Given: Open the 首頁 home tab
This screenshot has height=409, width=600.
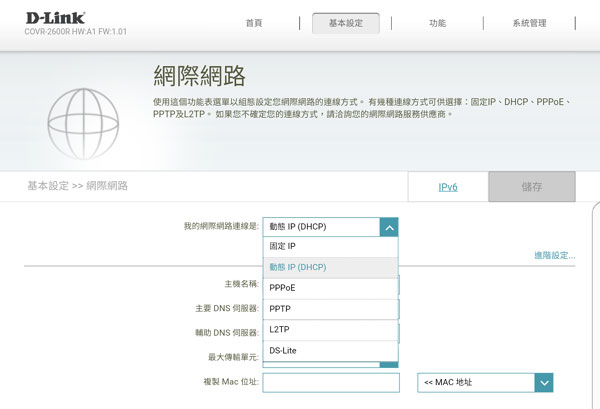Looking at the screenshot, I should pyautogui.click(x=253, y=23).
